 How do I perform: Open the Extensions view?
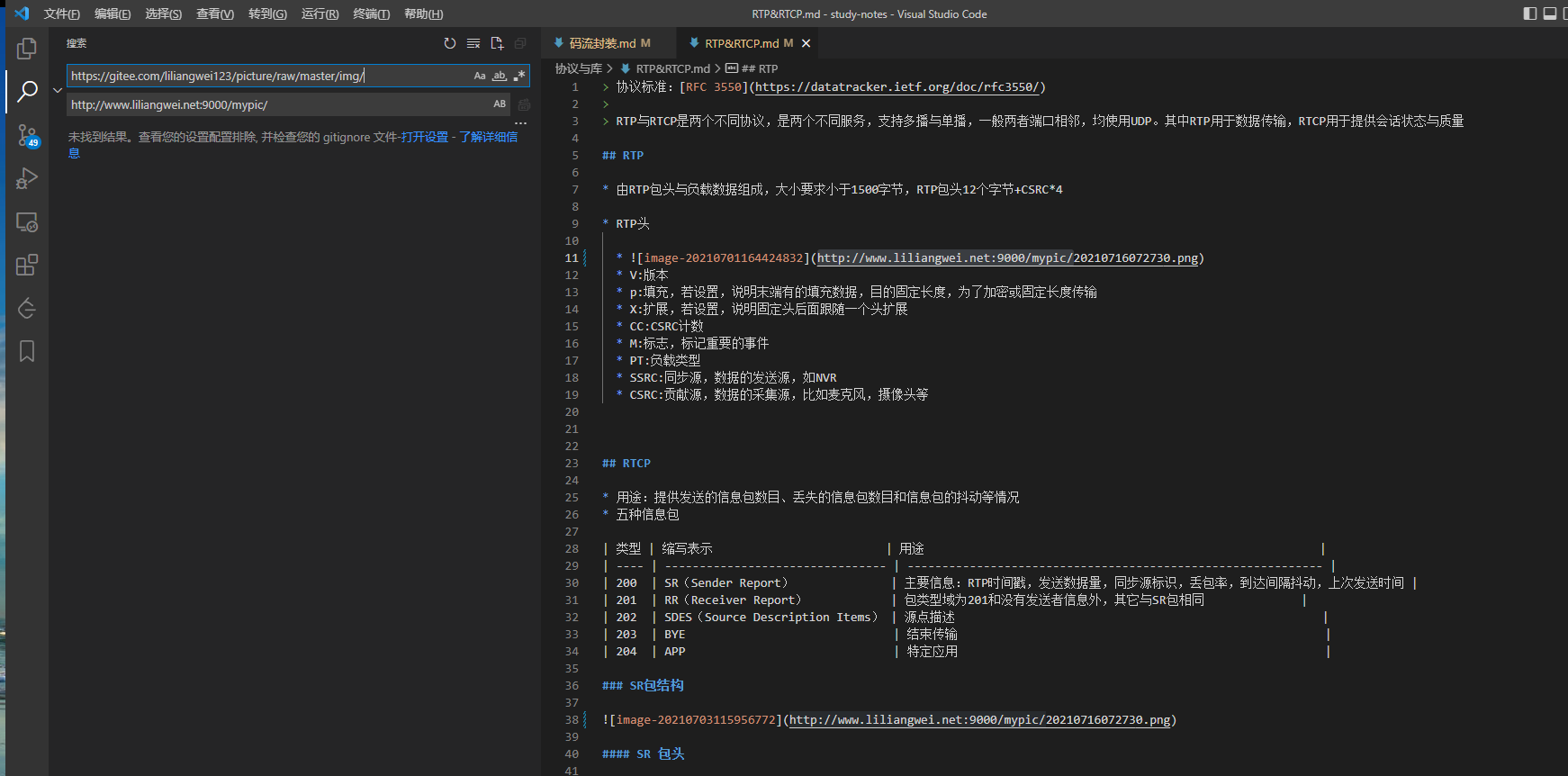point(27,265)
